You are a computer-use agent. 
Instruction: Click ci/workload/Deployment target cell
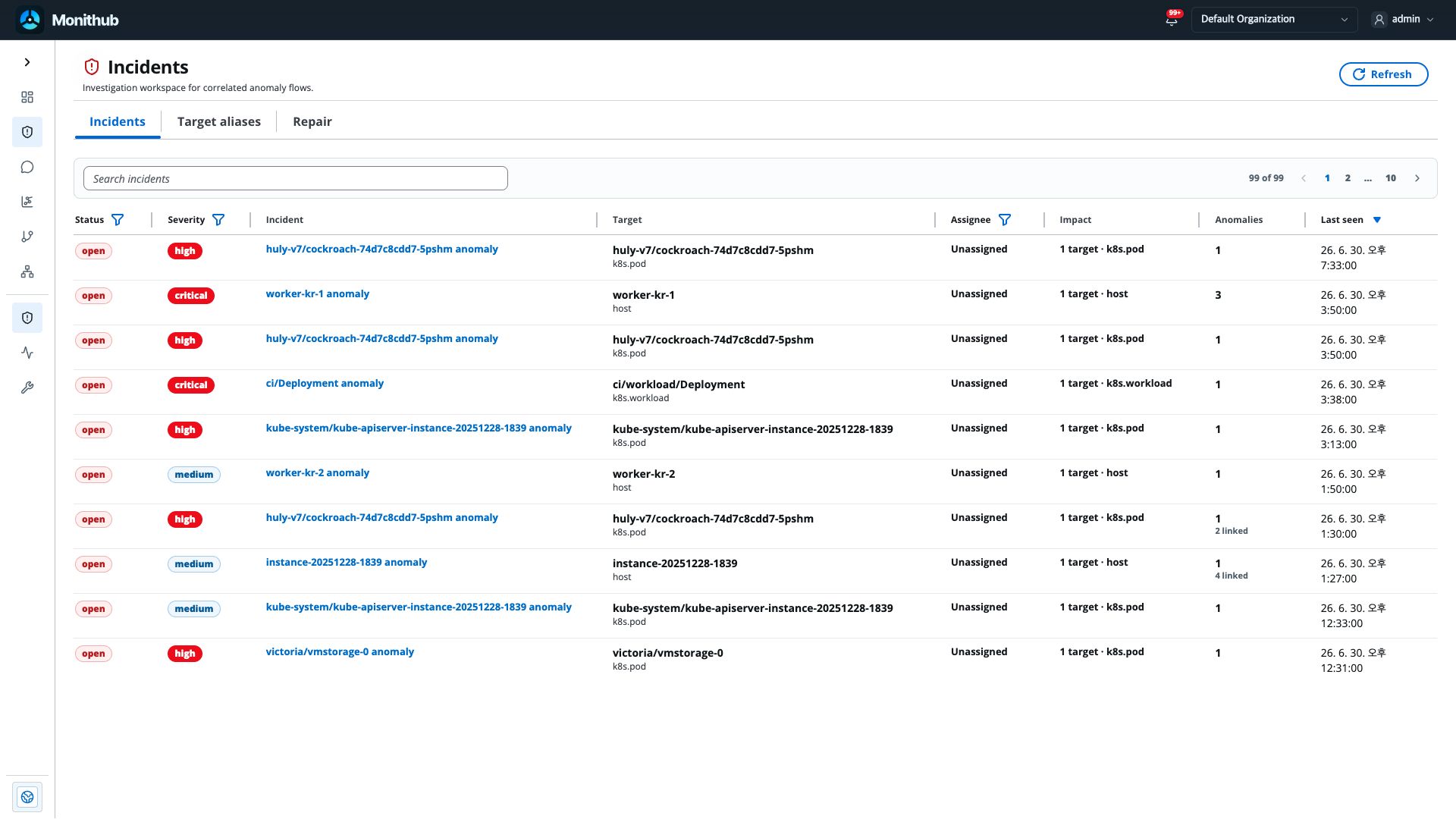click(x=679, y=391)
